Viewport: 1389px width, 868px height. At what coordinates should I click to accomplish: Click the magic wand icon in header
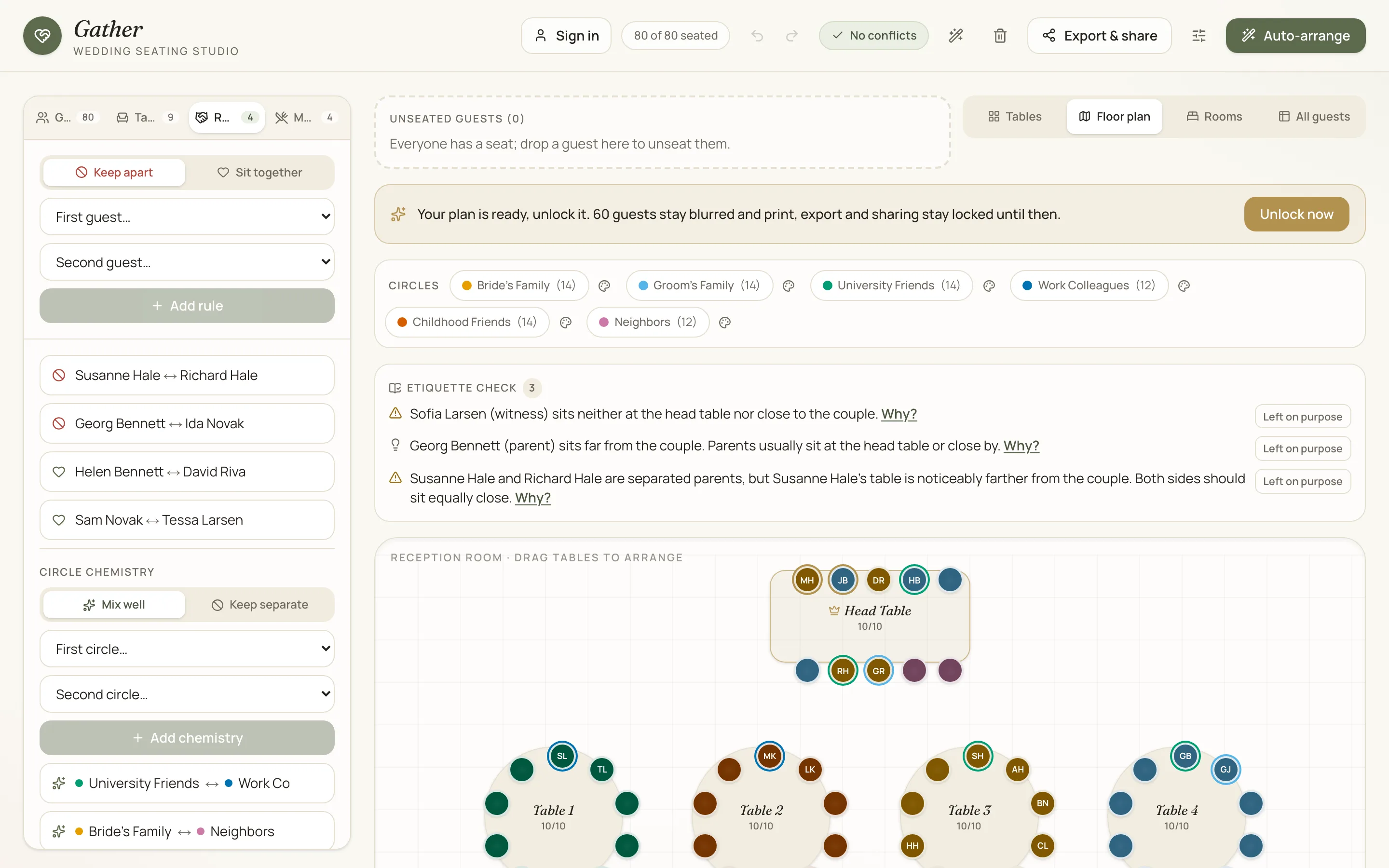coord(955,36)
